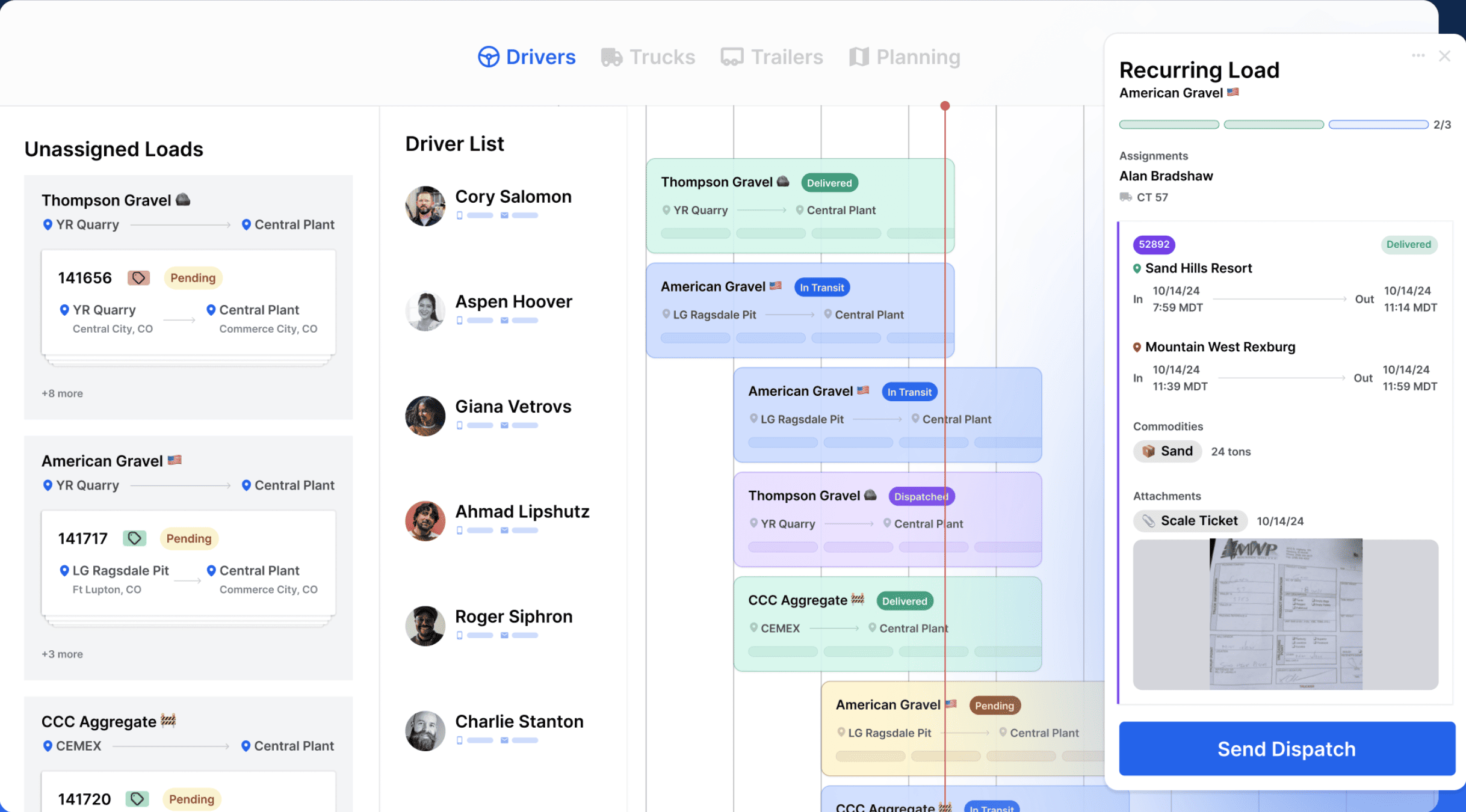The image size is (1466, 812).
Task: Expand the +3 more American Gravel loads
Action: (x=62, y=654)
